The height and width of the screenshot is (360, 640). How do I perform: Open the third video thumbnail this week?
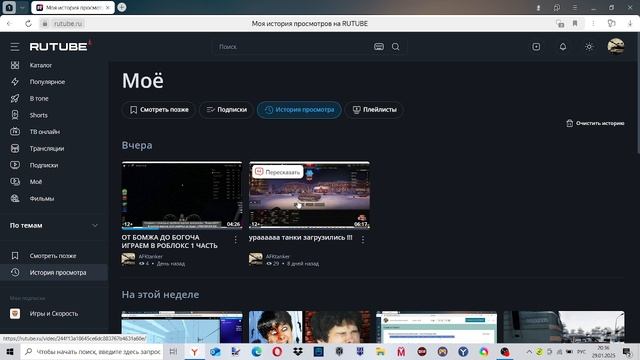pos(436,327)
